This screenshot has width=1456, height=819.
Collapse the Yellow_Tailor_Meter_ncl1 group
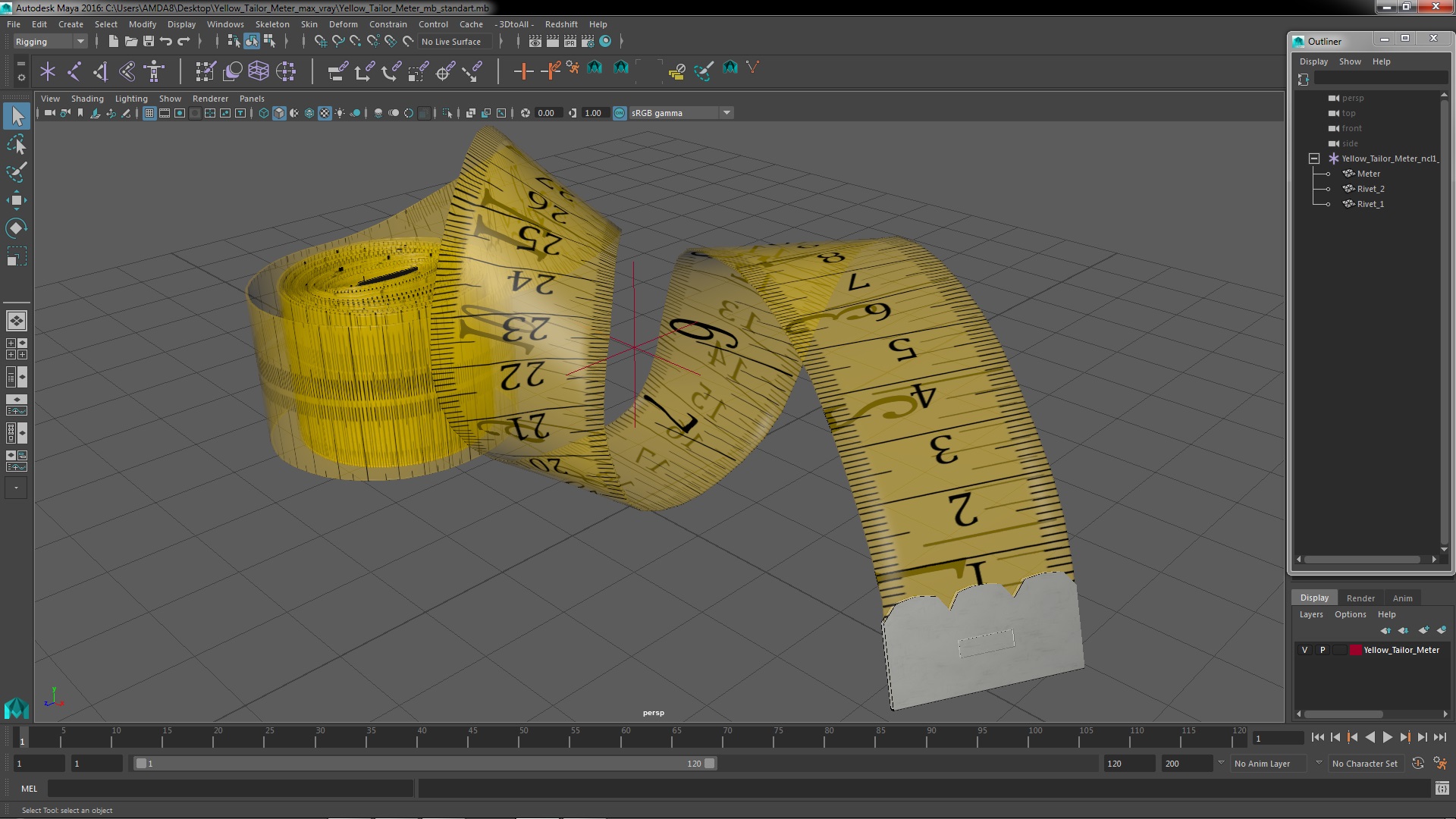[x=1314, y=158]
